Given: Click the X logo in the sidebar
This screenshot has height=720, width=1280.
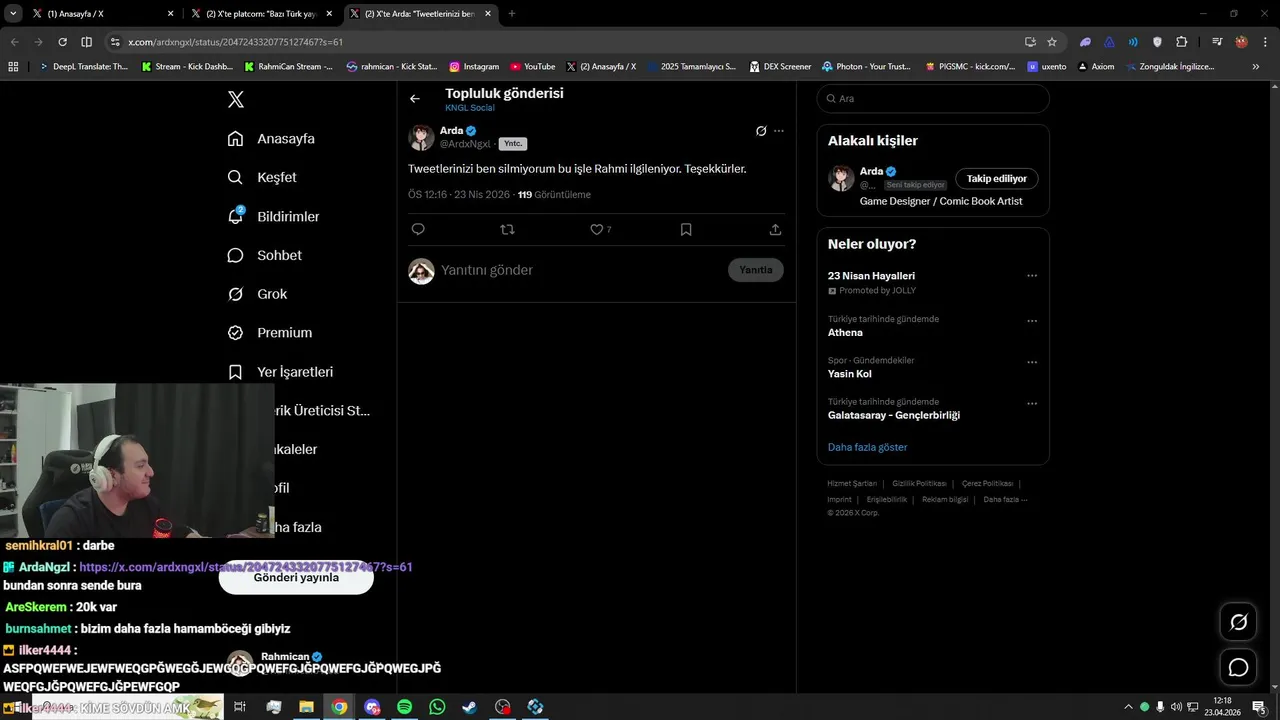Looking at the screenshot, I should 236,99.
